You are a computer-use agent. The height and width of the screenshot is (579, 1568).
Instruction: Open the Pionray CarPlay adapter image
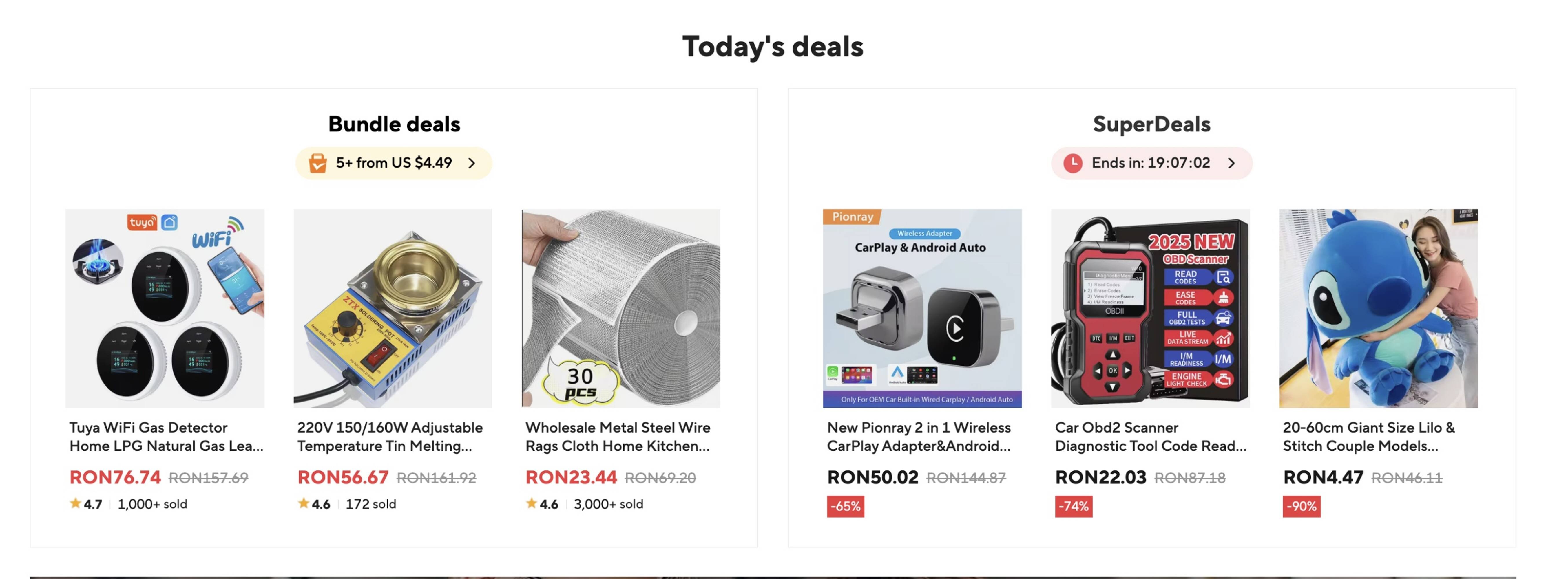922,308
